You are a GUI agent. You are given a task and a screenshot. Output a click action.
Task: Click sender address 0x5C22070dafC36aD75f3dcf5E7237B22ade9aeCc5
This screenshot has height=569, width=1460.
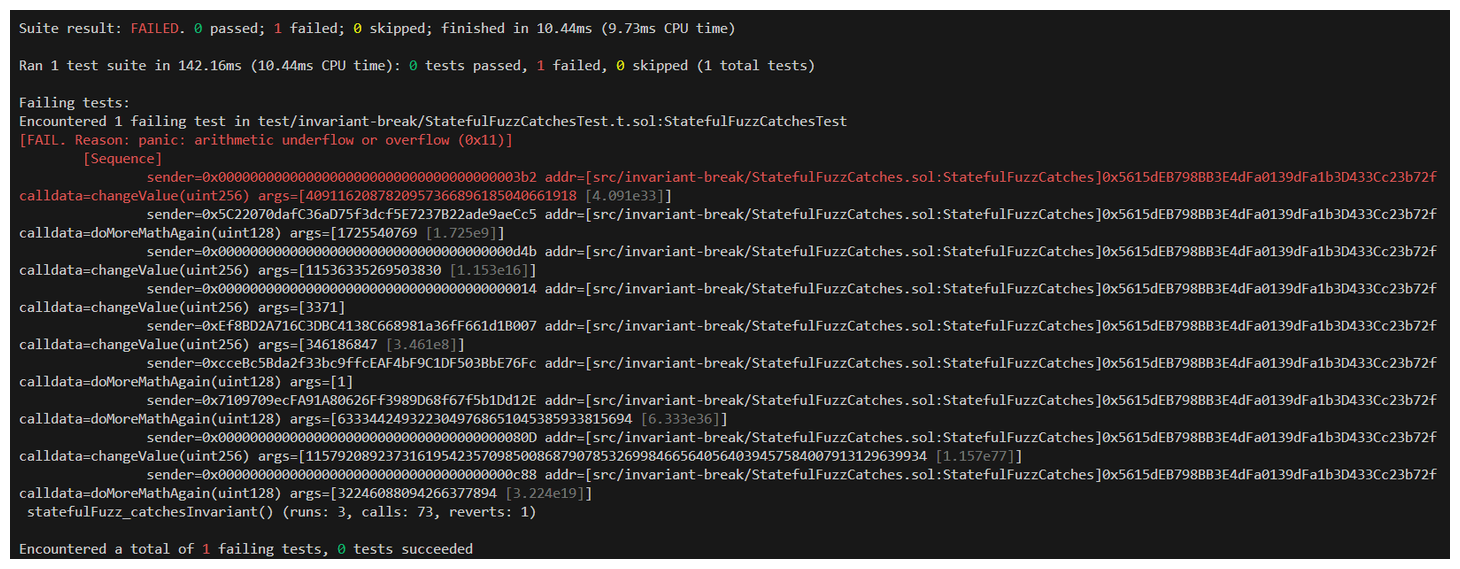tap(341, 214)
